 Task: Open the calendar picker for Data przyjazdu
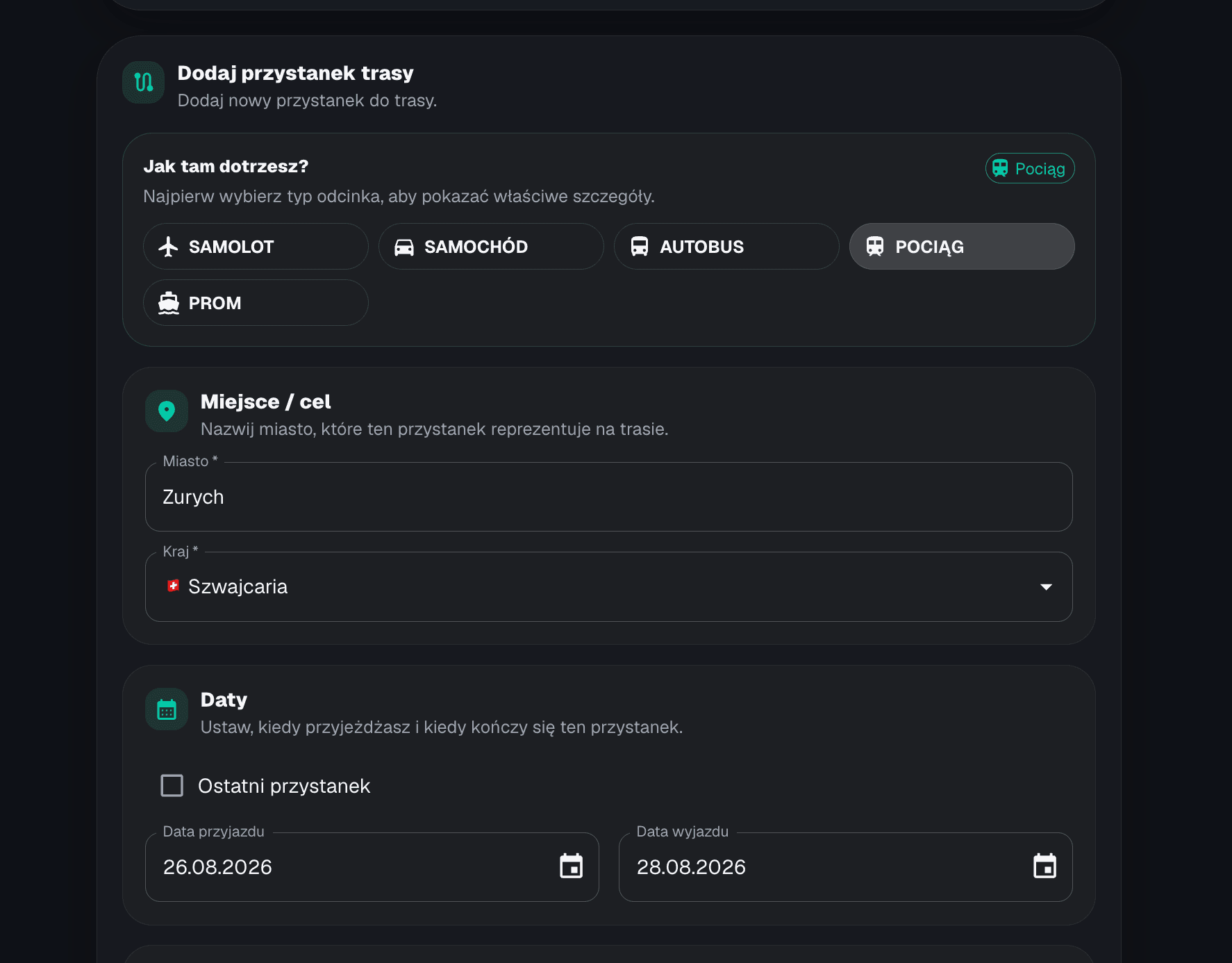coord(572,866)
